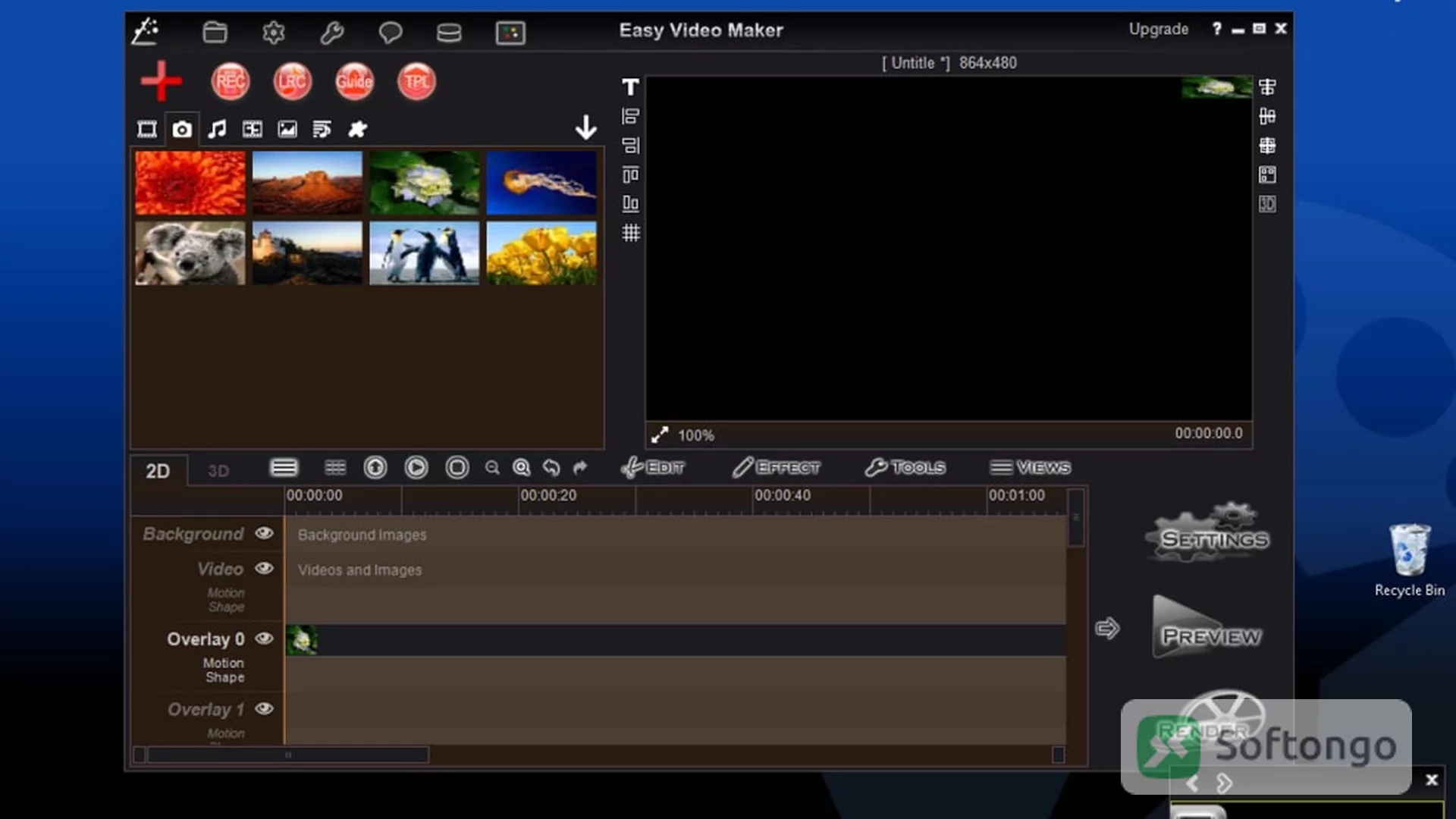Open the folder icon in the top bar

pyautogui.click(x=215, y=32)
